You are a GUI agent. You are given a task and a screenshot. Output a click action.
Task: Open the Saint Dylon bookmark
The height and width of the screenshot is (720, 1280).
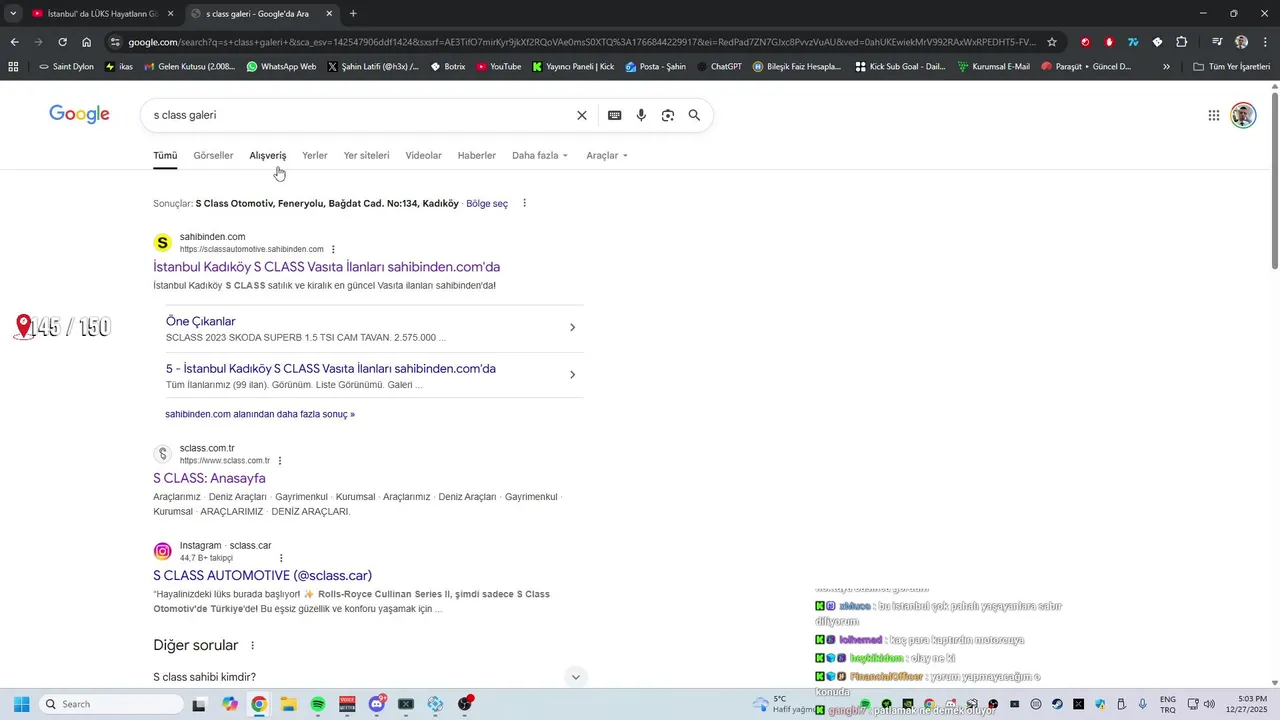click(x=66, y=67)
